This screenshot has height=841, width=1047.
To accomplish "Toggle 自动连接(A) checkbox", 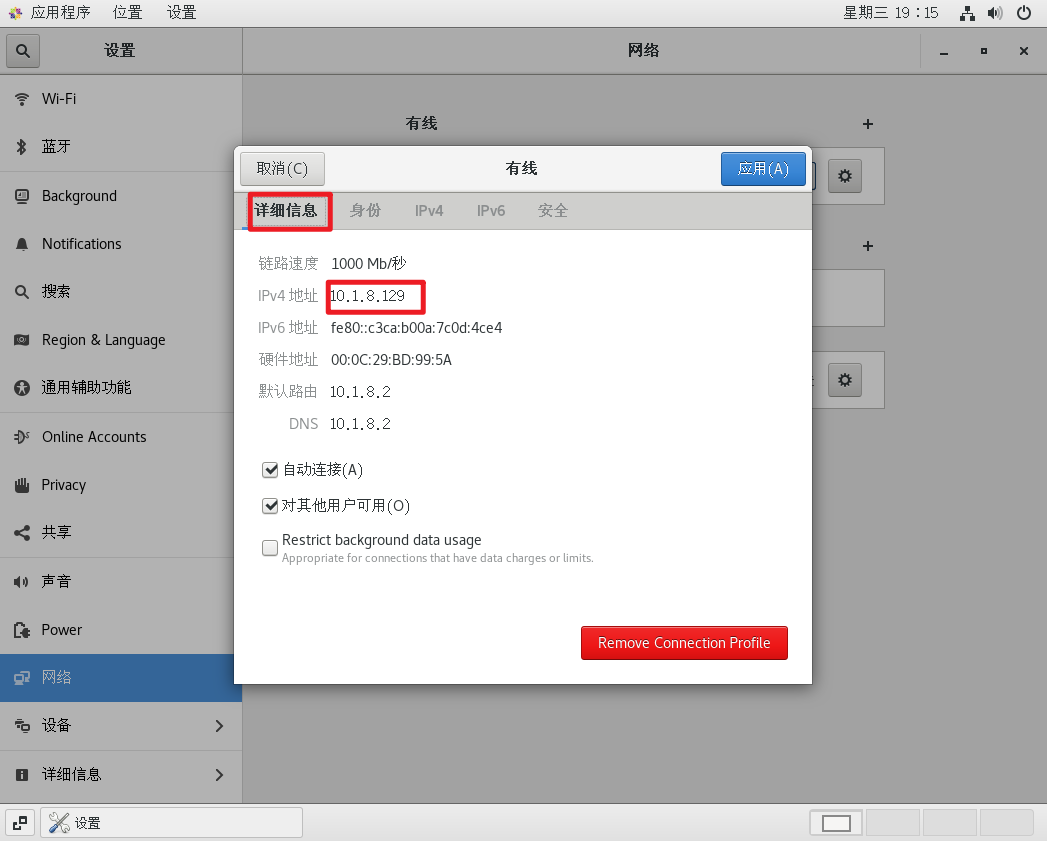I will [x=270, y=470].
